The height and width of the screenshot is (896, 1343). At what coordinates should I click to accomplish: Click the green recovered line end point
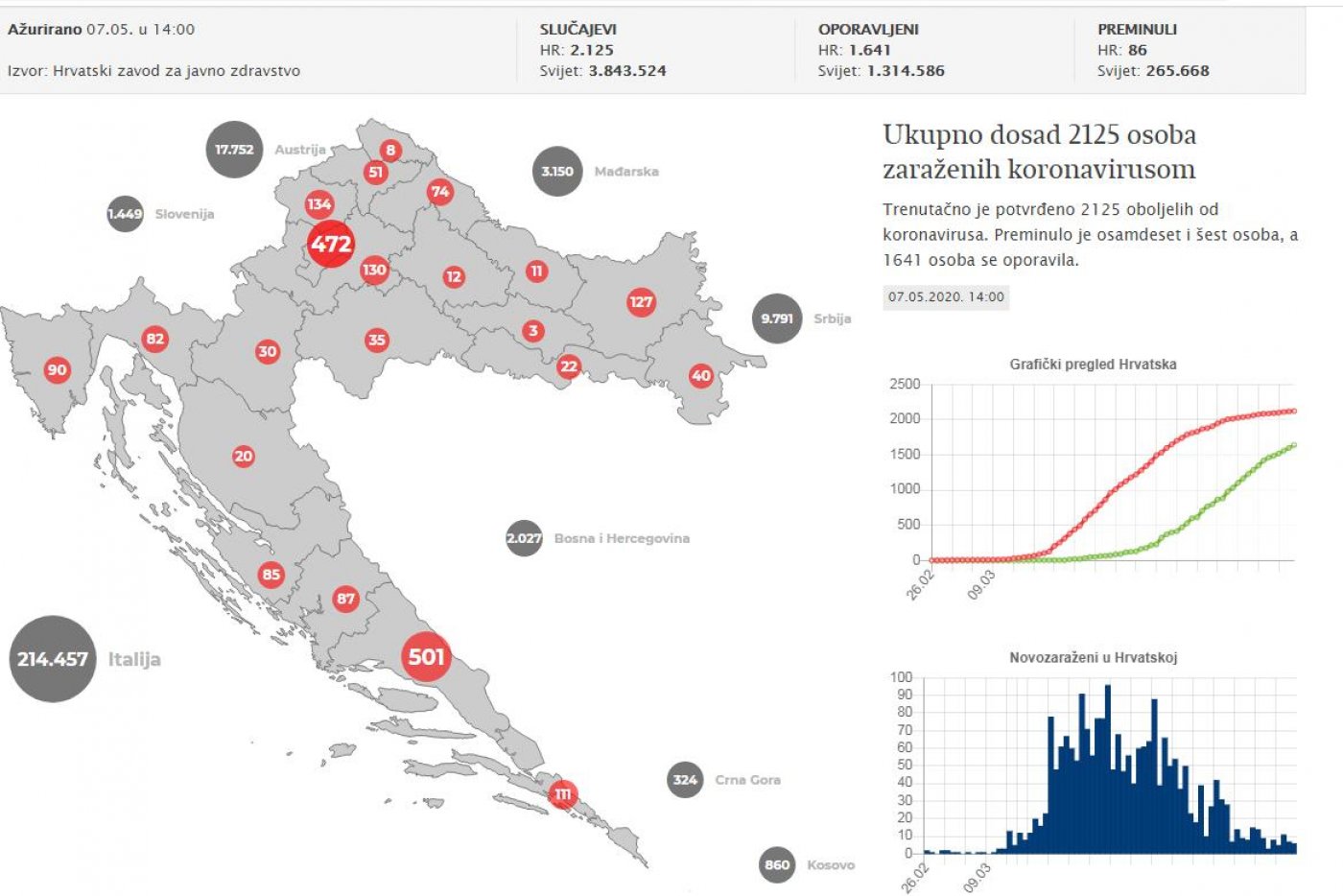click(1294, 445)
